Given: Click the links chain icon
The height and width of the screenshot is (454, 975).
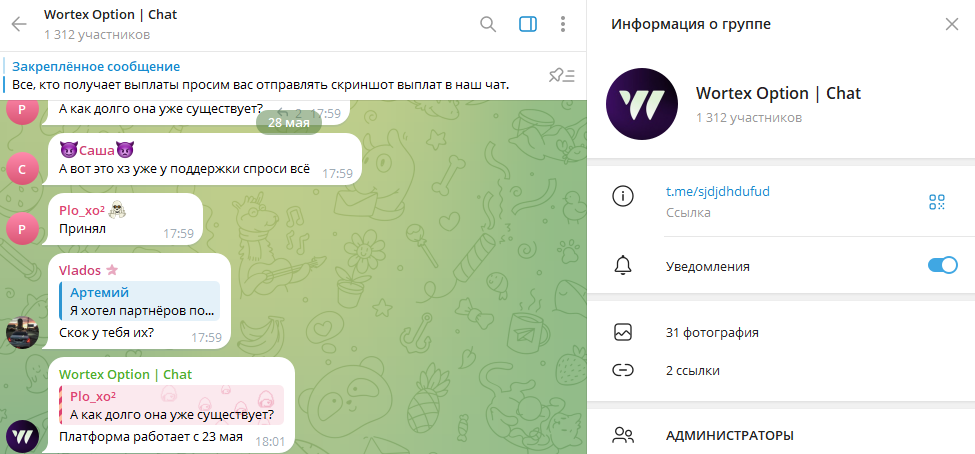Looking at the screenshot, I should click(x=622, y=371).
